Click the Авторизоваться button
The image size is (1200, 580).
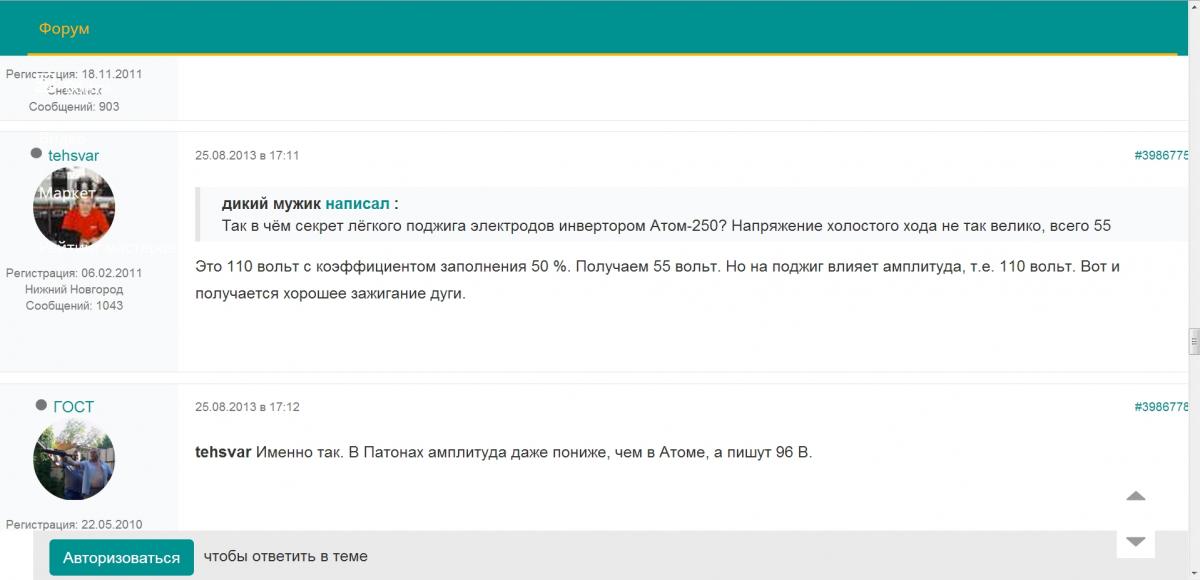(x=121, y=557)
